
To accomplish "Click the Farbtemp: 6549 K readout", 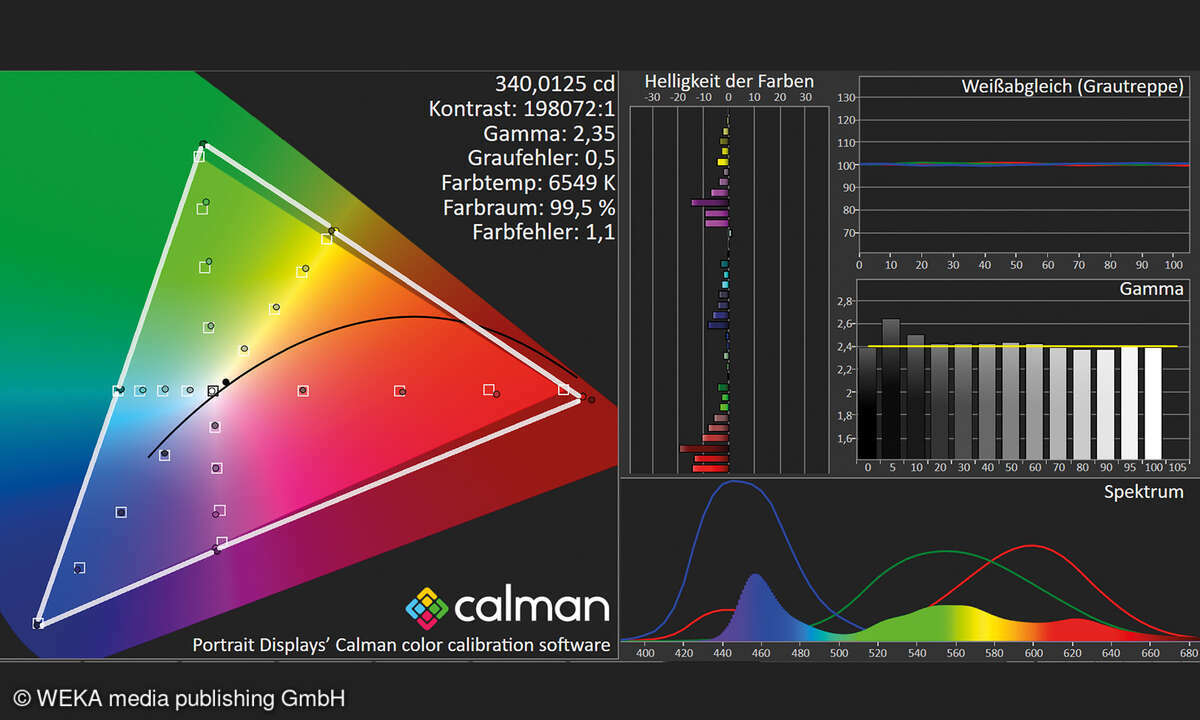I will tap(527, 183).
